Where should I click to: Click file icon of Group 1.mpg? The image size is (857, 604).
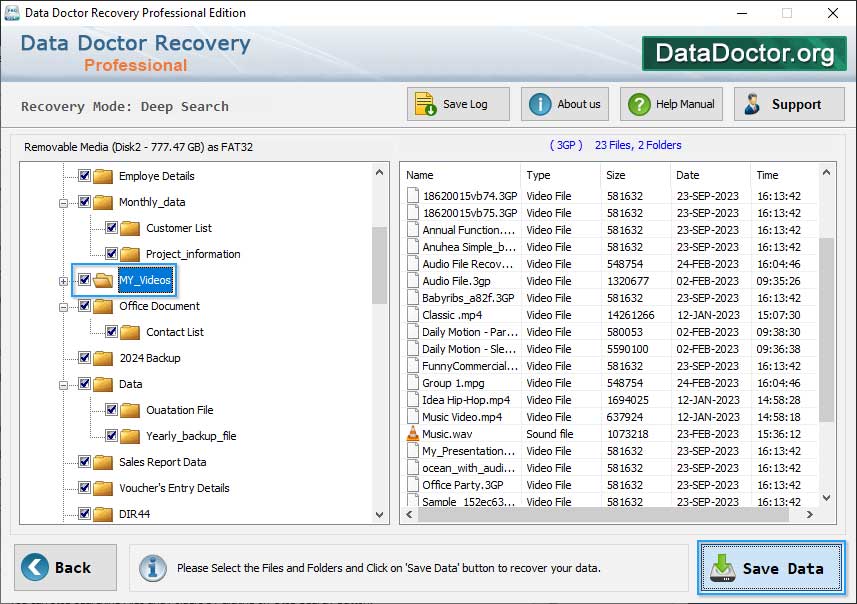point(413,383)
